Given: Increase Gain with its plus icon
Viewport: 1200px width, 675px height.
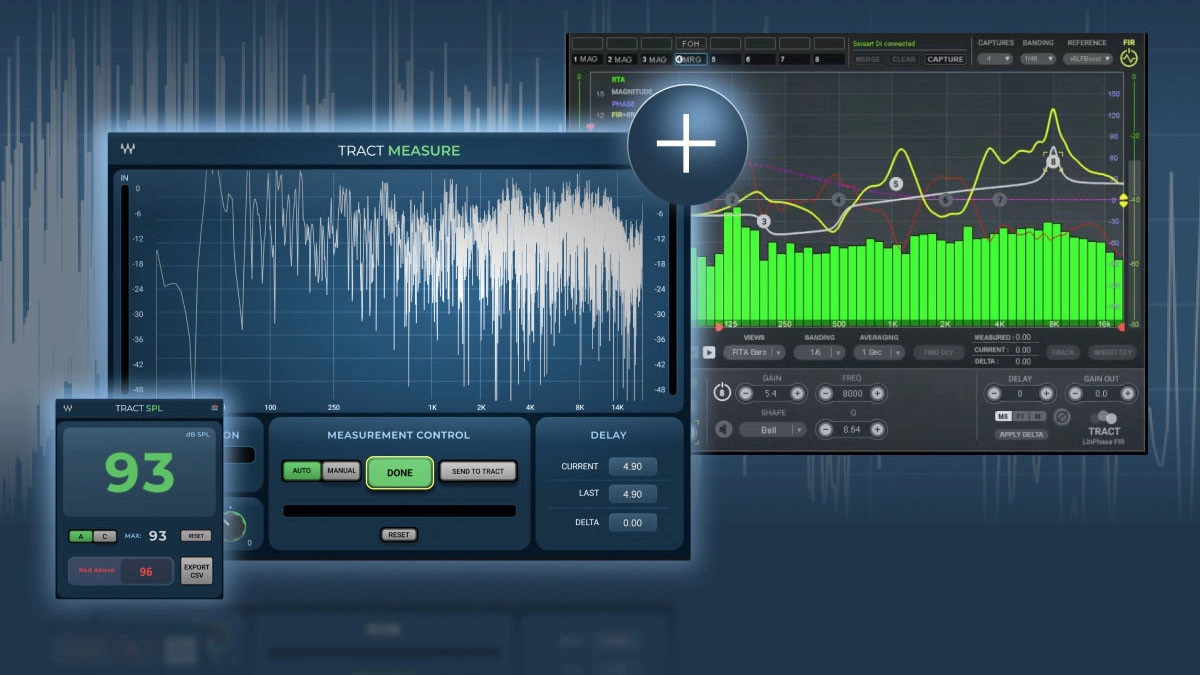Looking at the screenshot, I should [x=796, y=394].
